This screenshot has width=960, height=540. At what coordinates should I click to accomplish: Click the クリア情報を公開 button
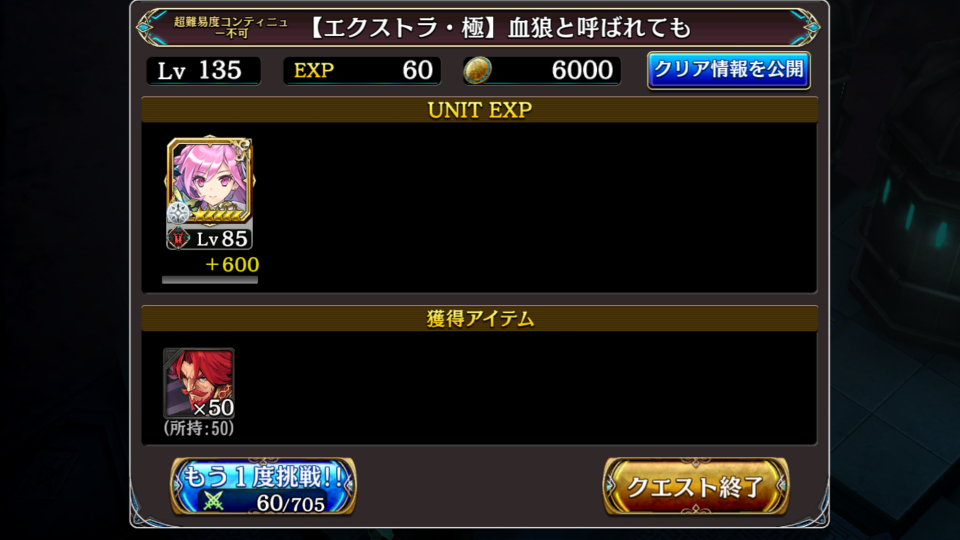[729, 70]
